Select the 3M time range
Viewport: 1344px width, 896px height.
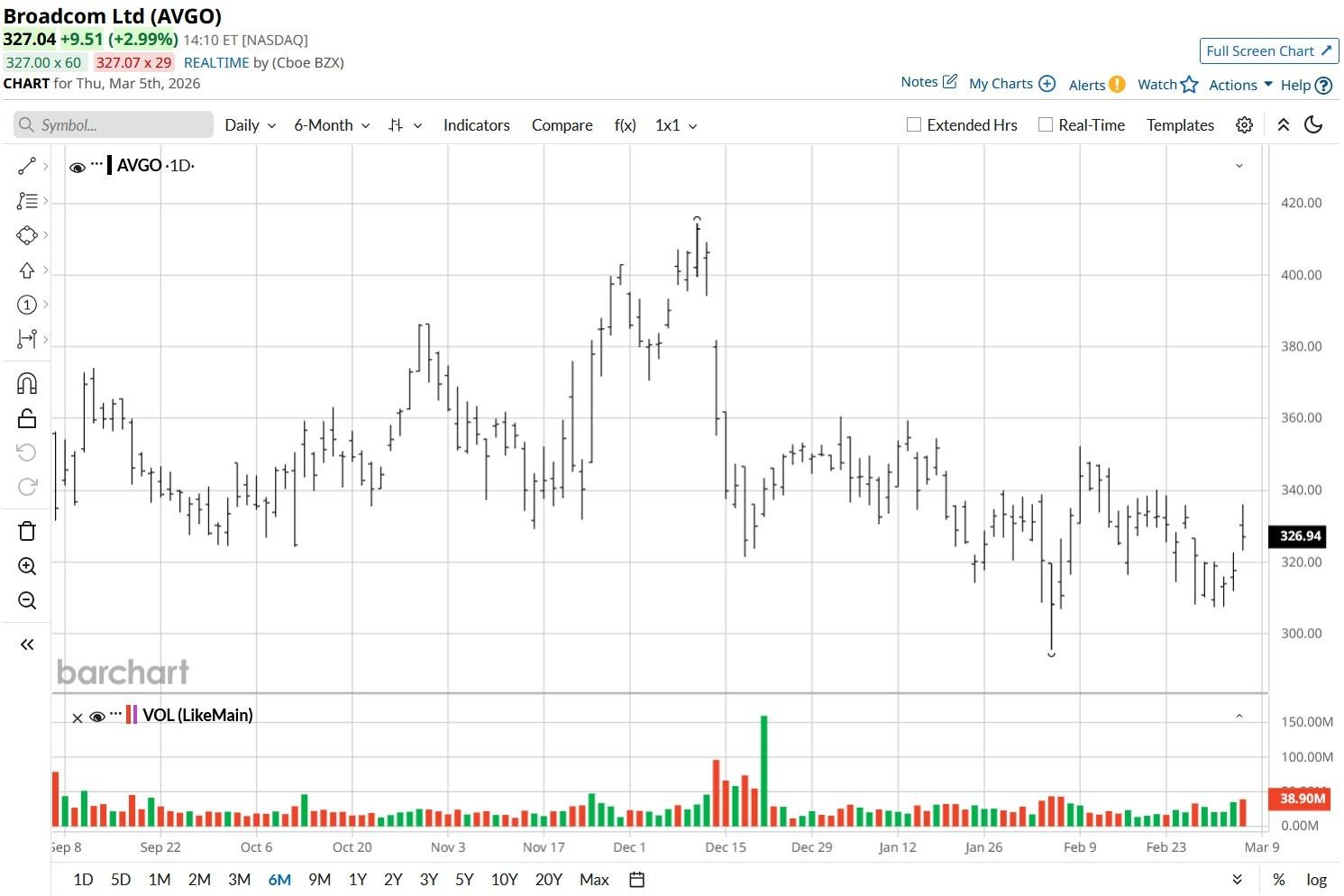(x=239, y=880)
